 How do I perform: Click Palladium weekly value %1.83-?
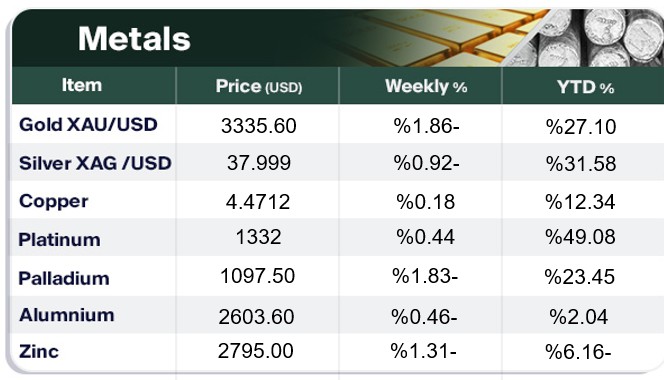[425, 276]
